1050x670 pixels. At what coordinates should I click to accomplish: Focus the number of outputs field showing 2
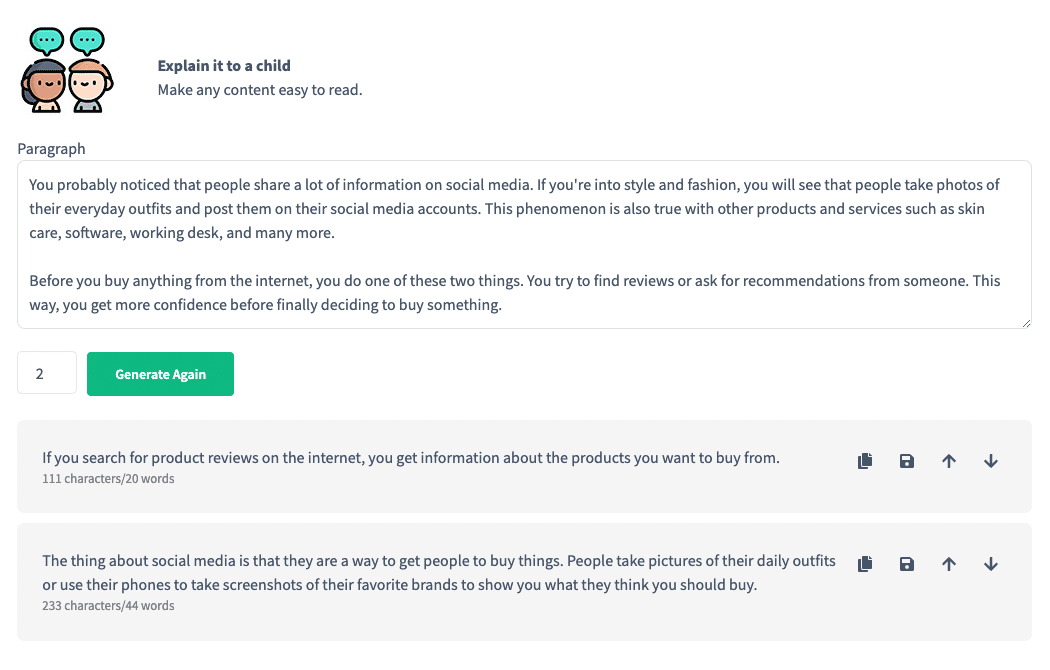pyautogui.click(x=47, y=373)
